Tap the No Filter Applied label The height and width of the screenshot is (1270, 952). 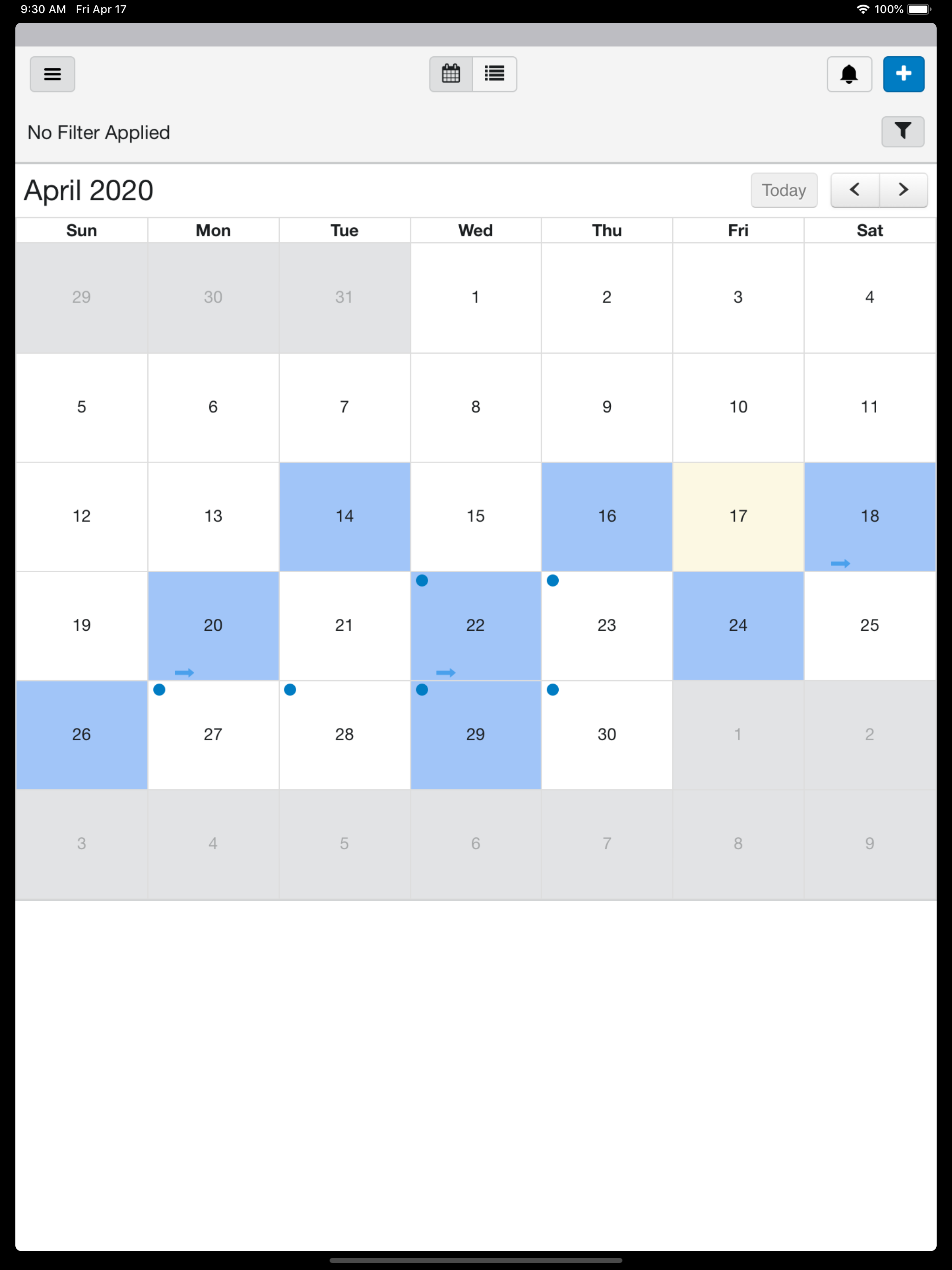pyautogui.click(x=98, y=132)
